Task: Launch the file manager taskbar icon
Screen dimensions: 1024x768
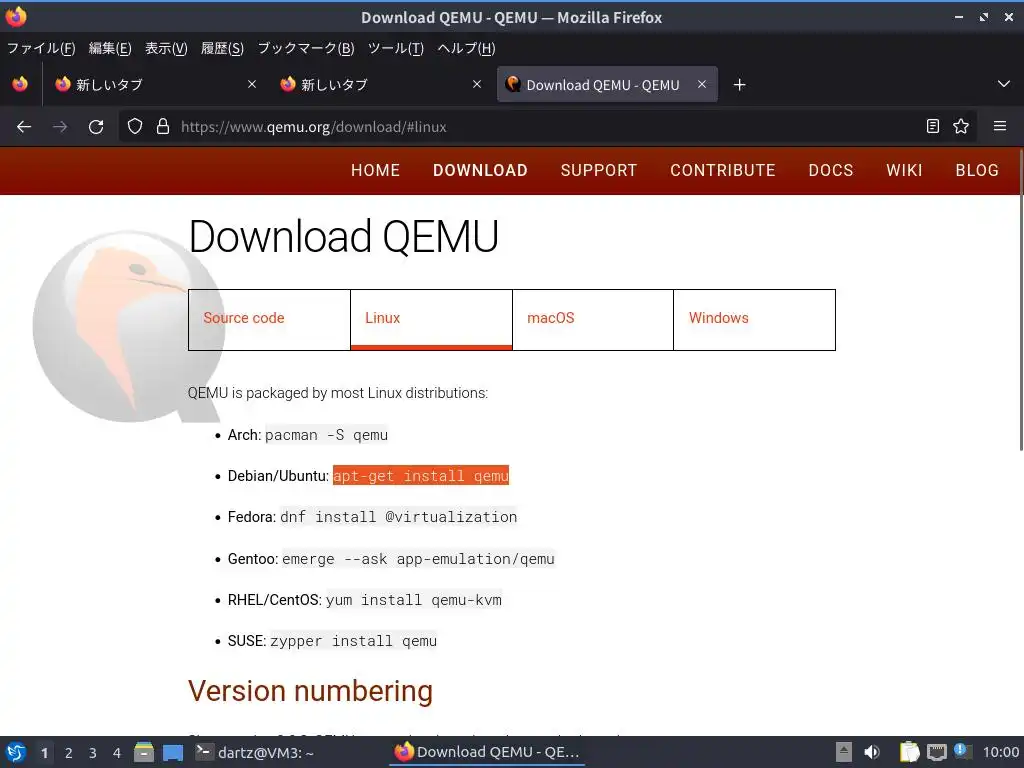Action: pyautogui.click(x=144, y=752)
